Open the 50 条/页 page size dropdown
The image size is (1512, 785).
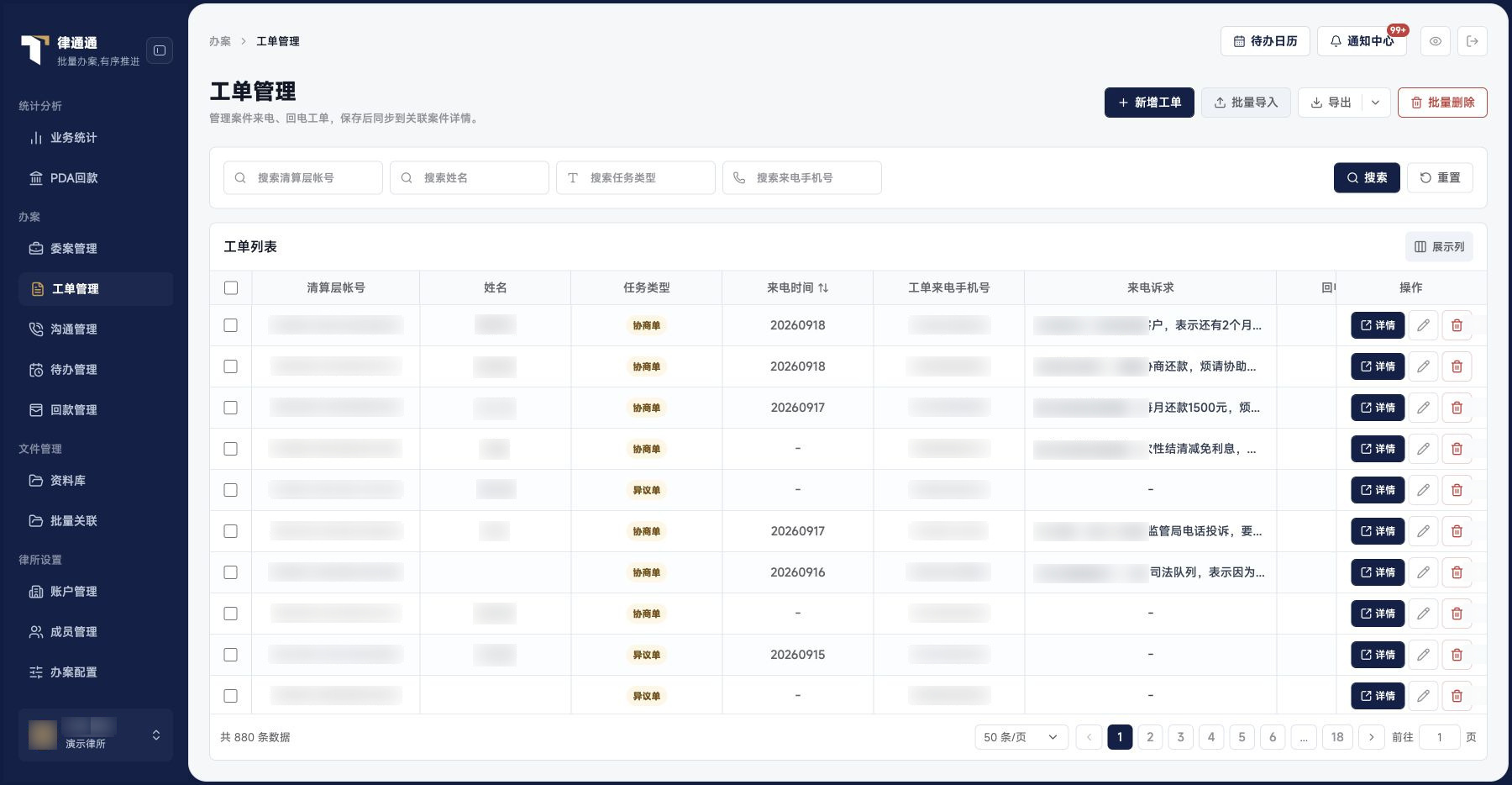click(1021, 737)
